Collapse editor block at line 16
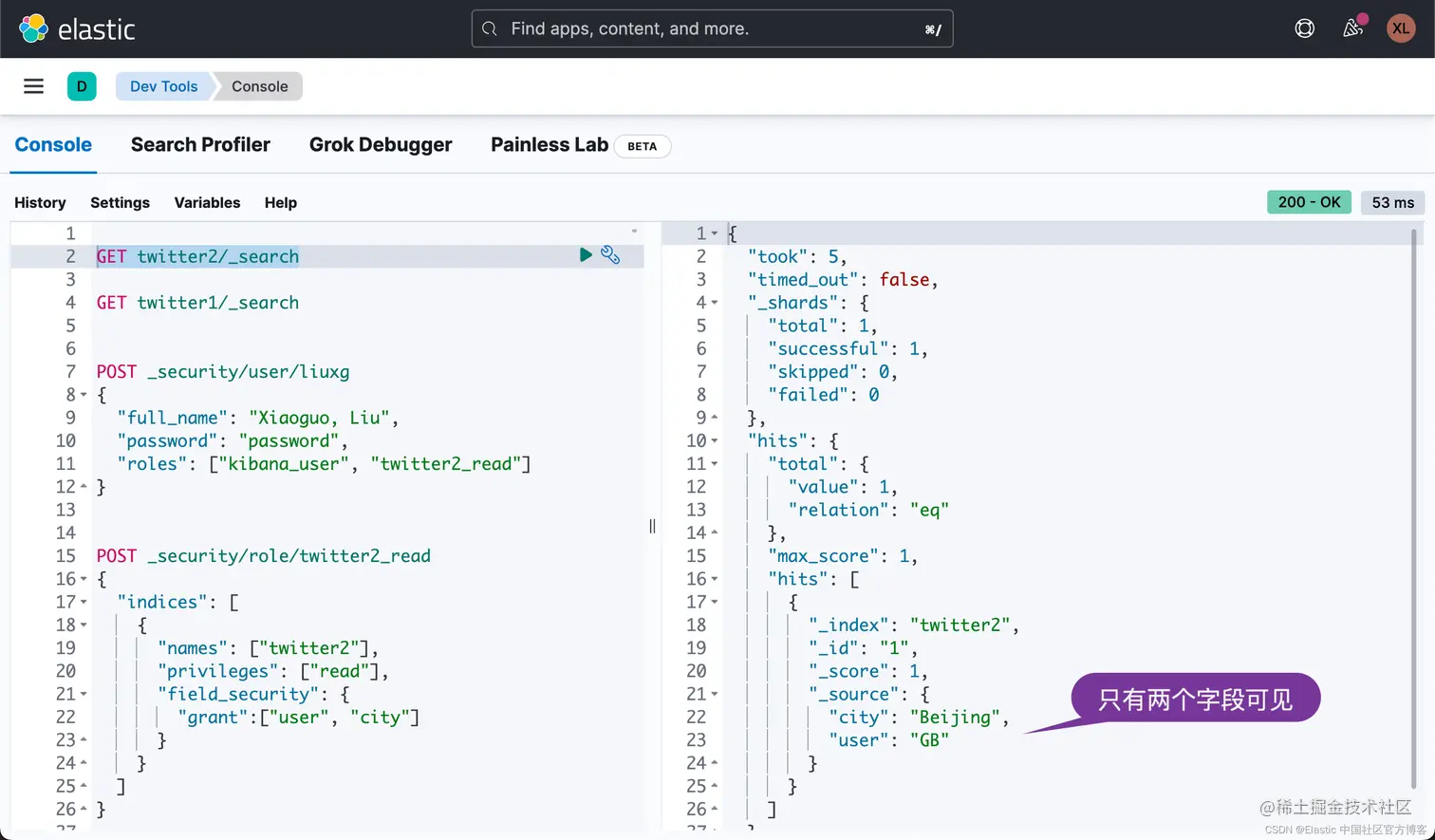The height and width of the screenshot is (840, 1435). tap(84, 579)
